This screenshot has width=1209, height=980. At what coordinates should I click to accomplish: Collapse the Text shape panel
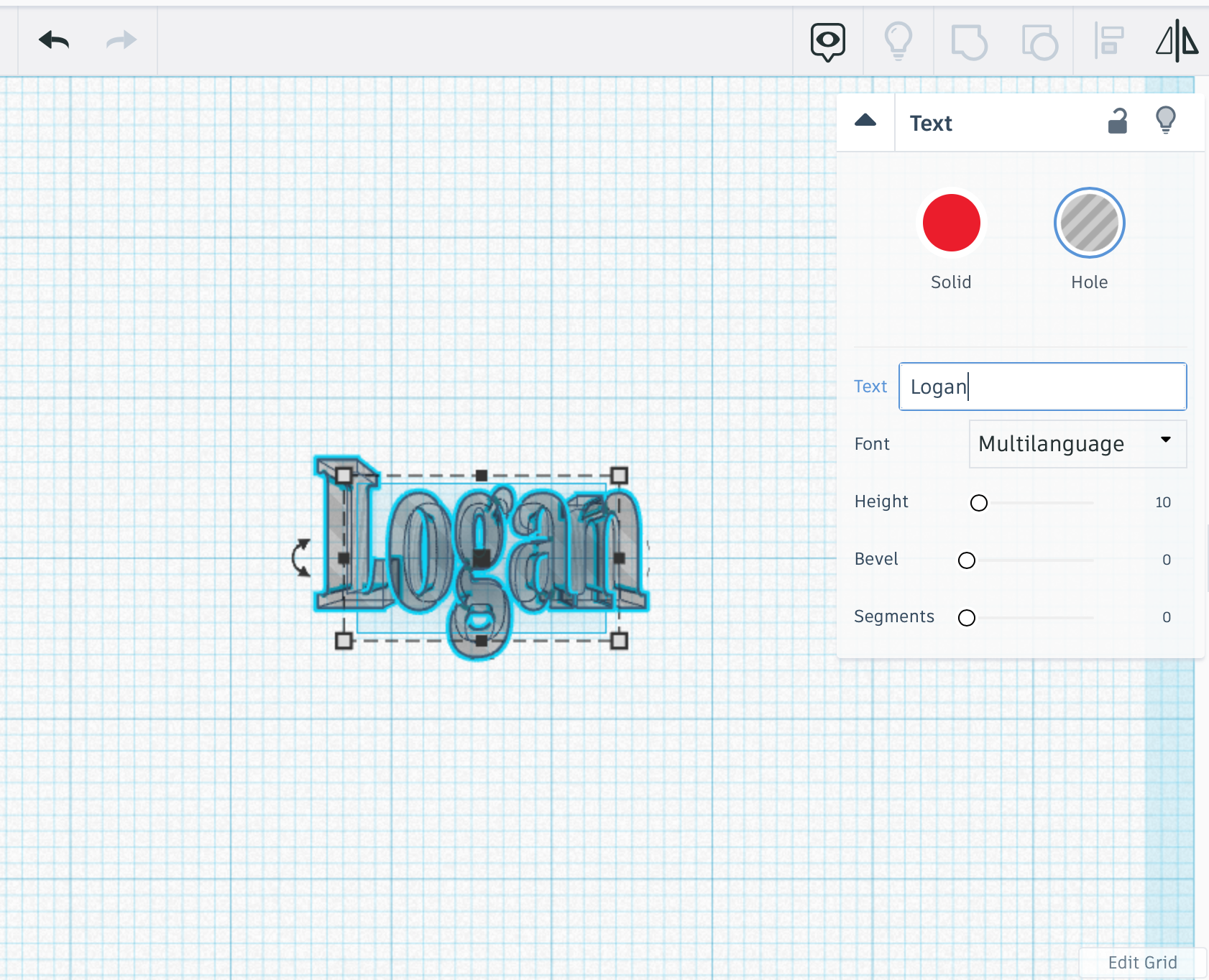[865, 121]
